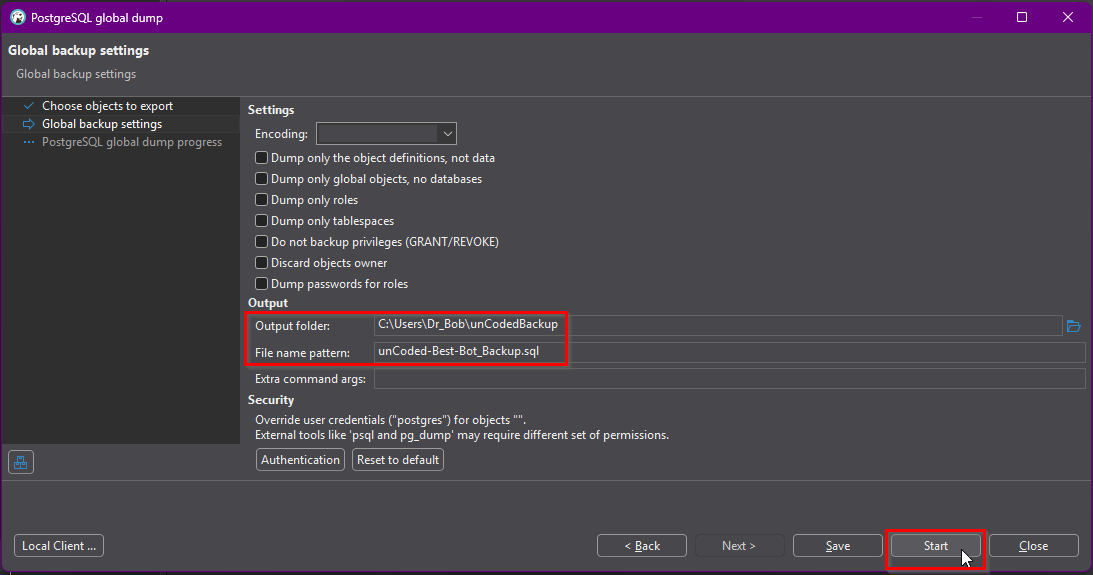Open the Encoding dropdown
1093x575 pixels.
coord(447,133)
